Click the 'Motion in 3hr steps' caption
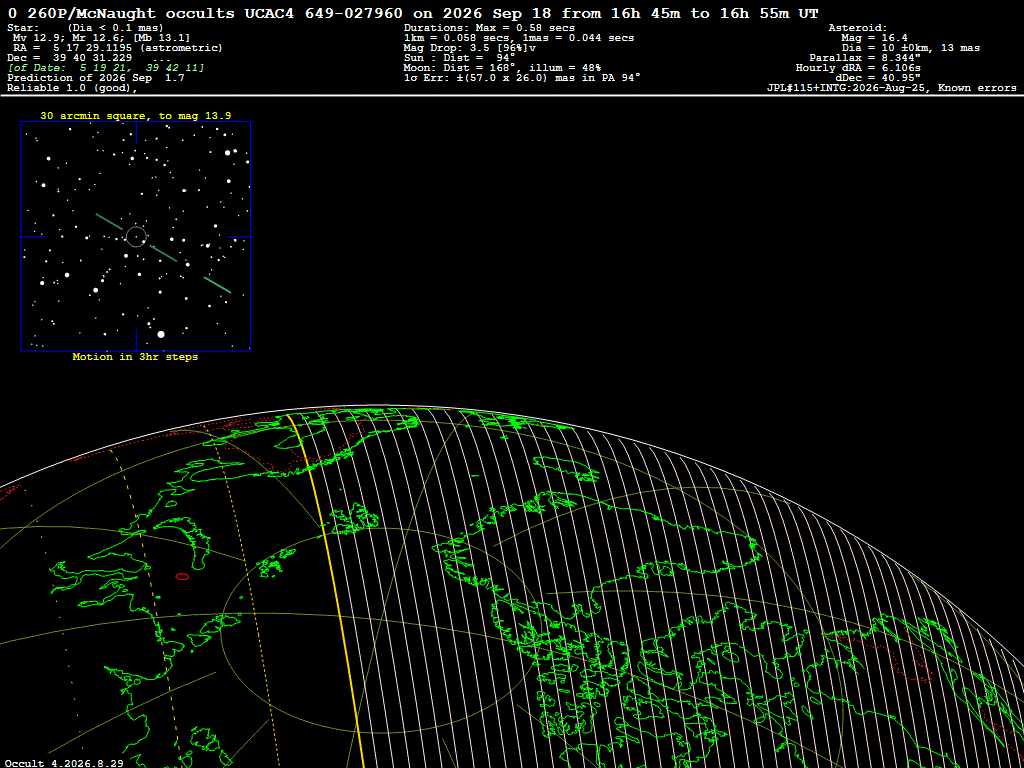 point(135,357)
